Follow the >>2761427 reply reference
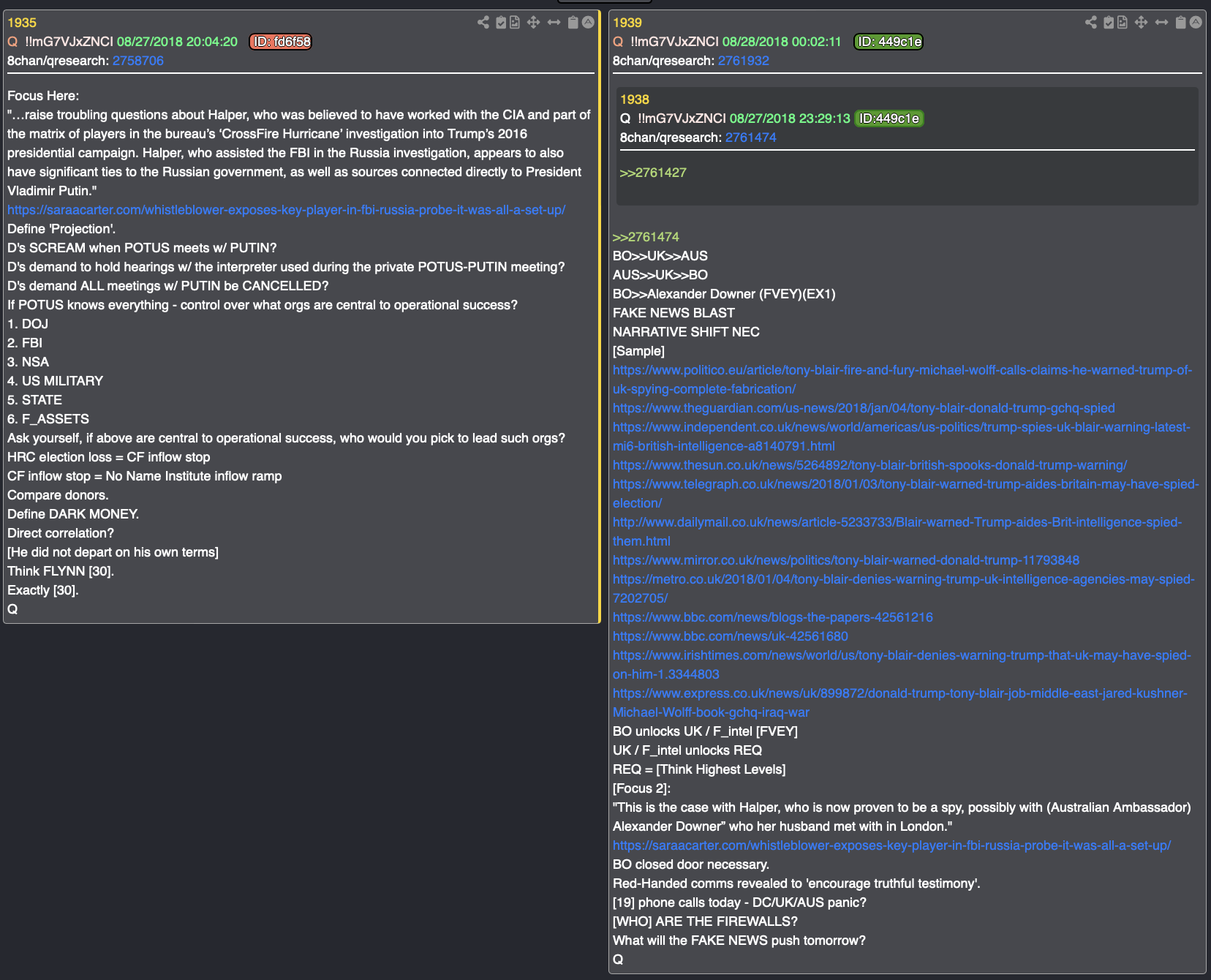1211x980 pixels. click(x=653, y=173)
